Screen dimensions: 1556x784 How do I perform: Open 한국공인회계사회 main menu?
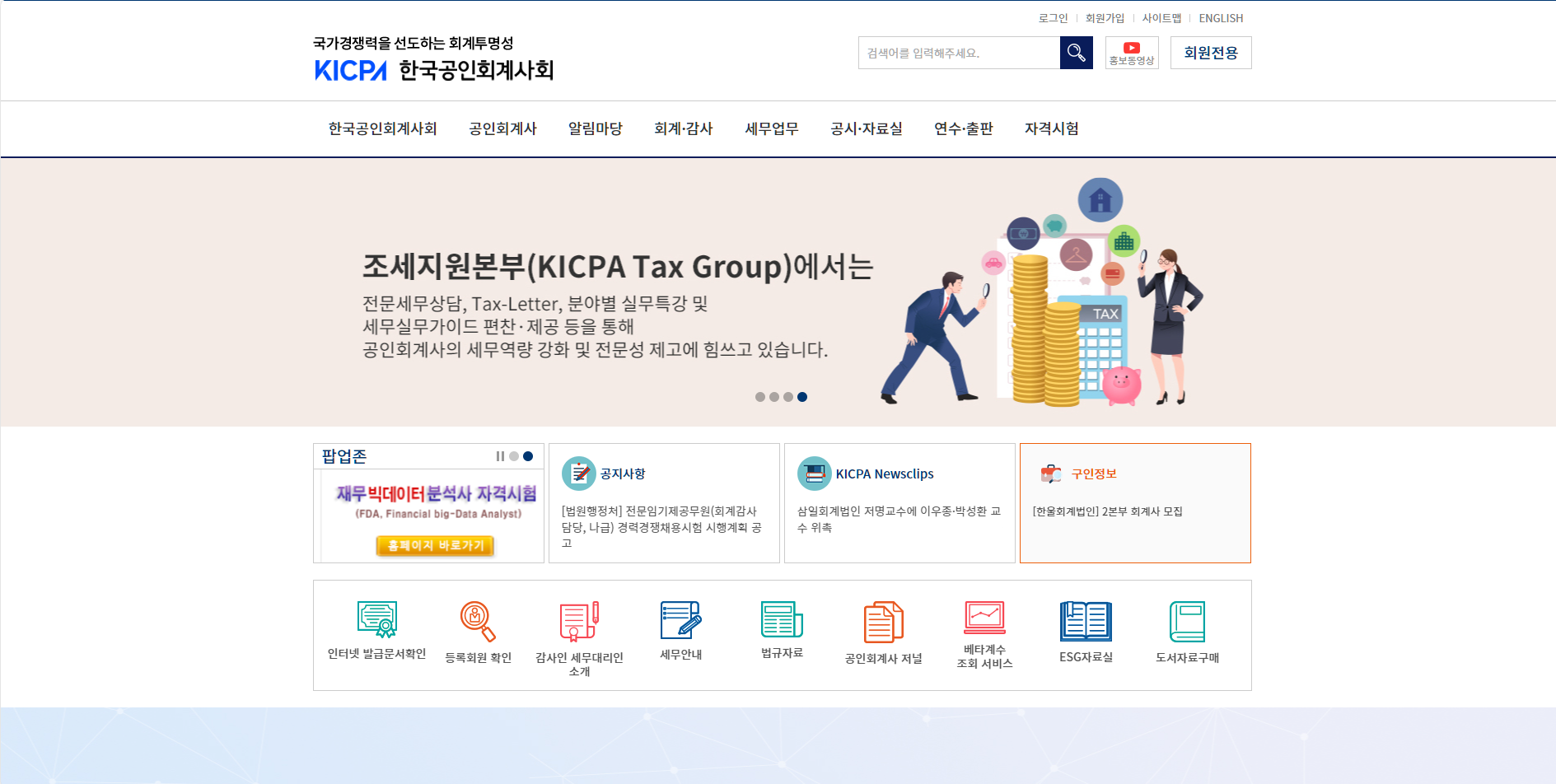click(x=382, y=128)
